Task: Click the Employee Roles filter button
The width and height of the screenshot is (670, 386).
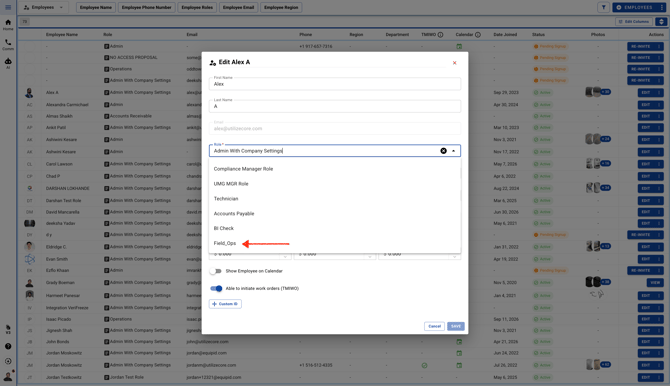Action: tap(197, 7)
